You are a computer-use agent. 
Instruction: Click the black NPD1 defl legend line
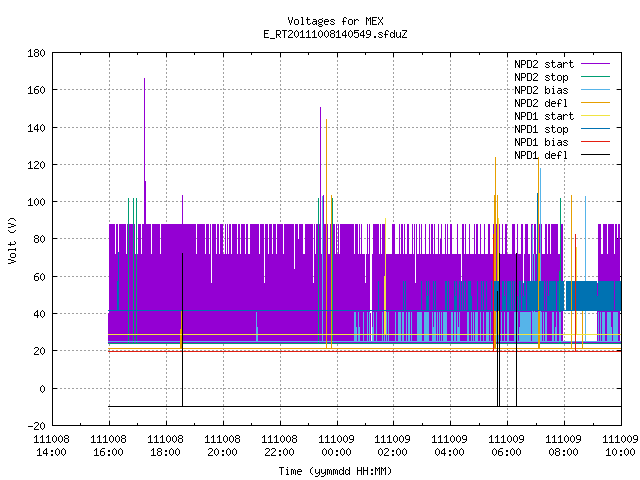coord(596,155)
